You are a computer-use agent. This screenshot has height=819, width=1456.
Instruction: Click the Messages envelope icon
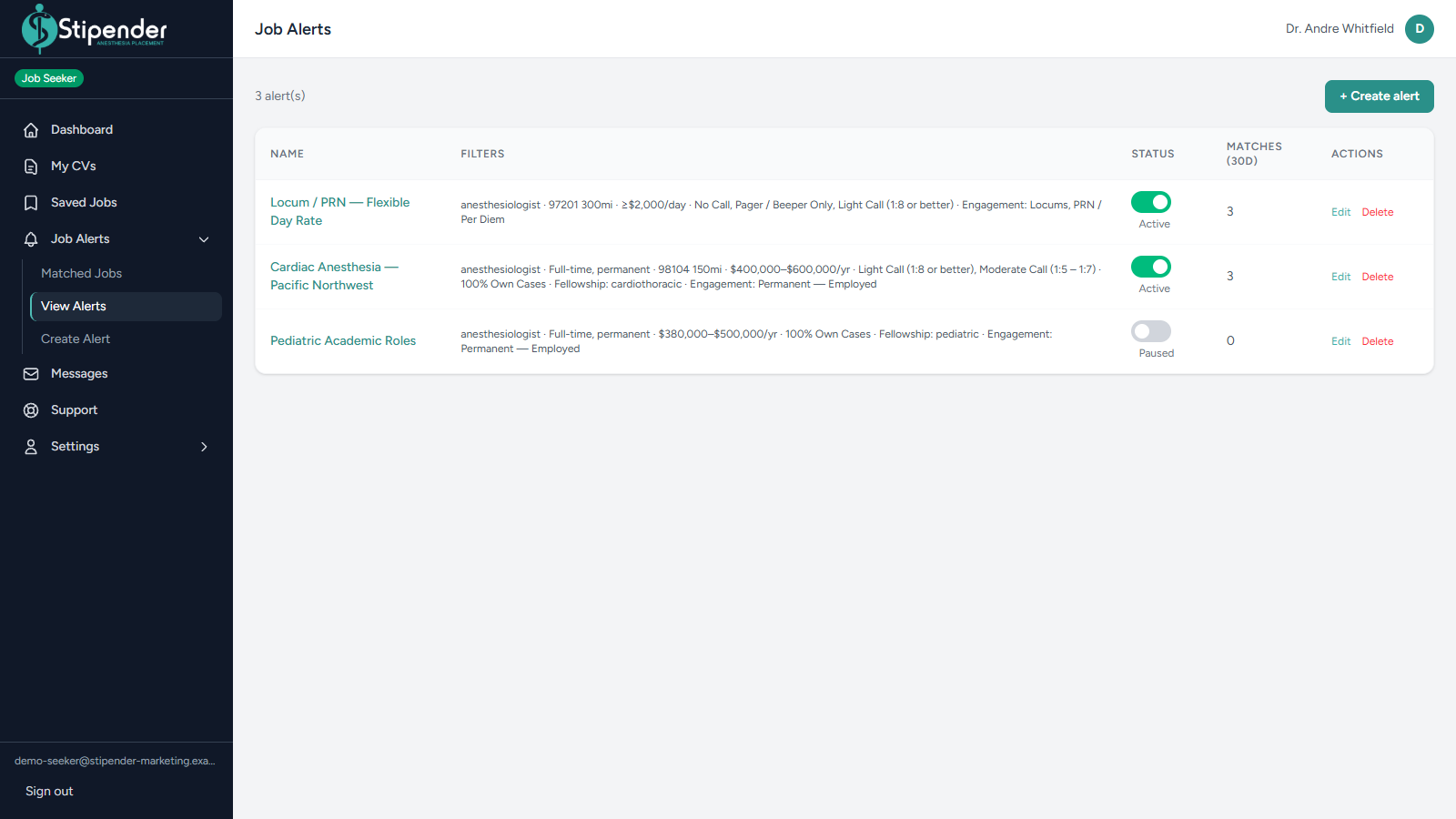point(31,374)
